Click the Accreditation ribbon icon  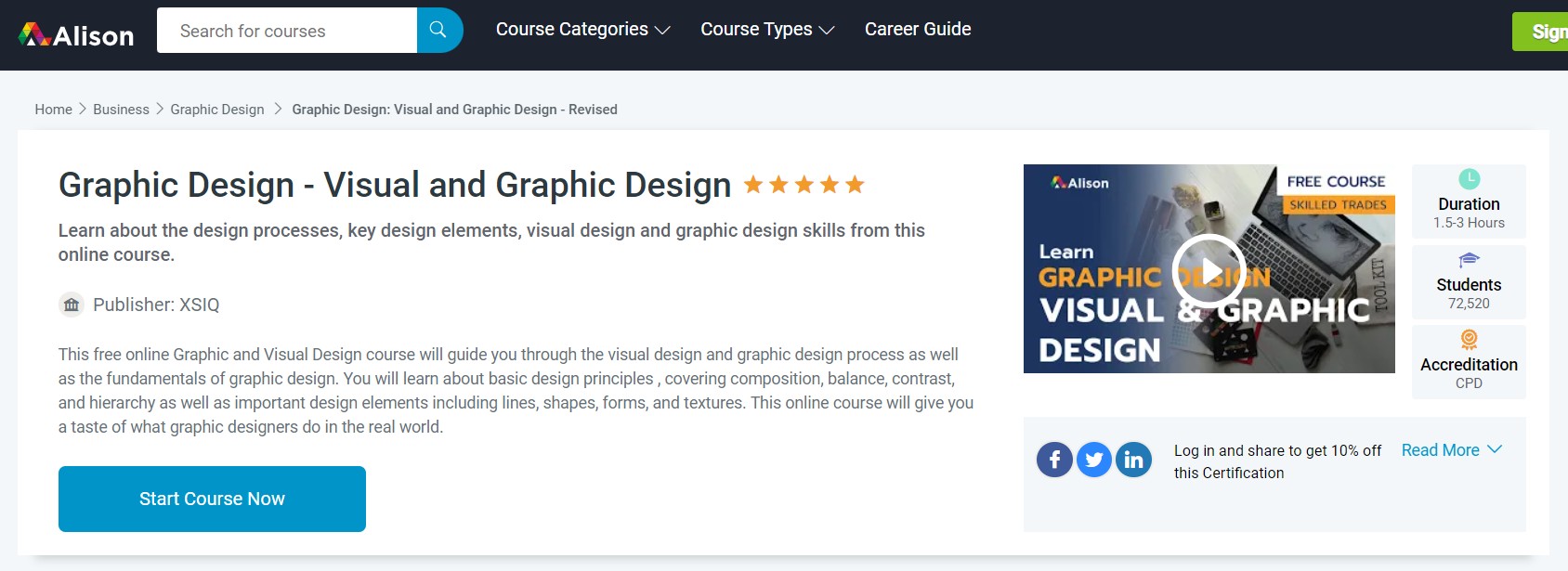(1469, 340)
